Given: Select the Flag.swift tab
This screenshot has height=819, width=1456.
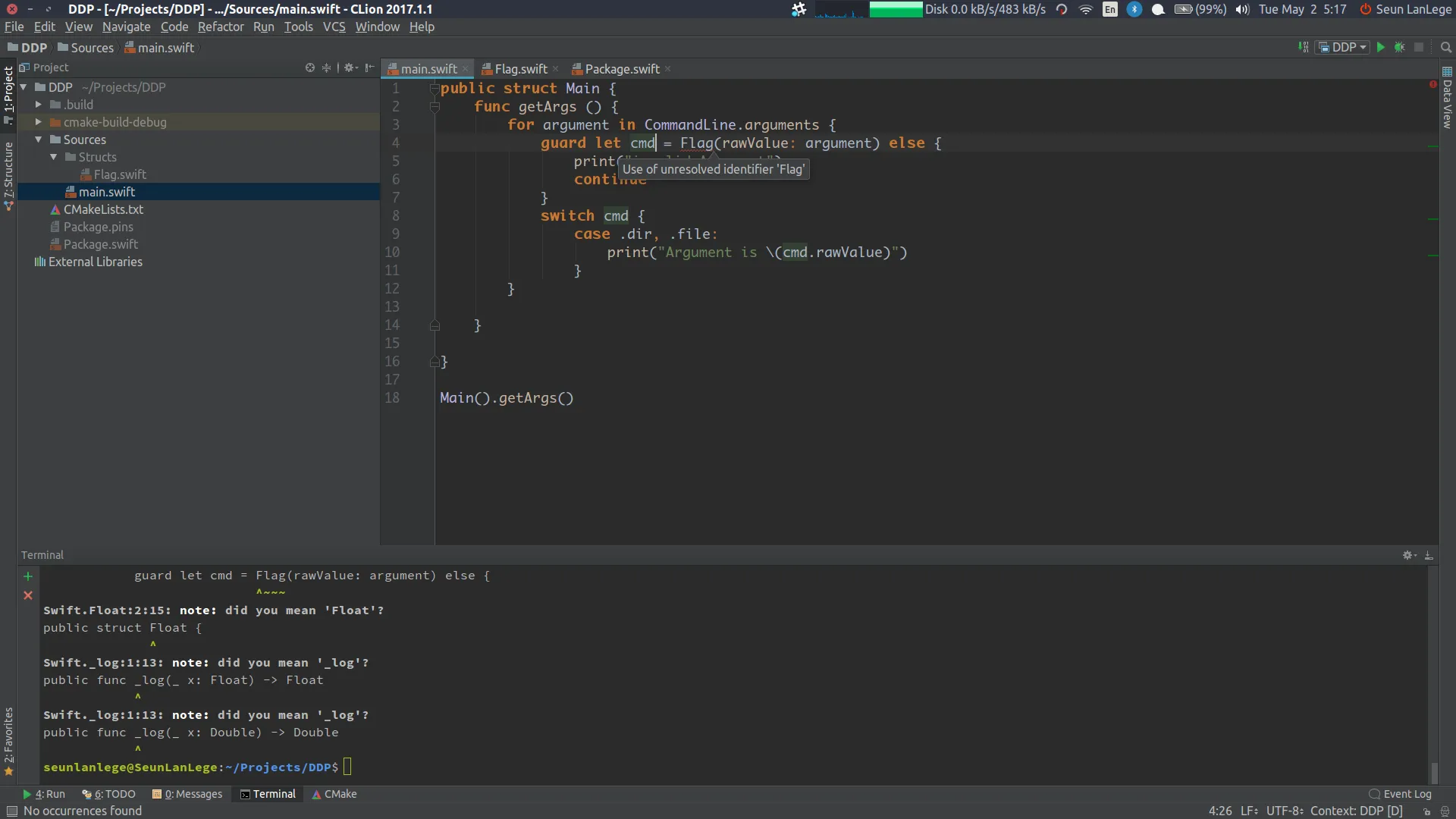Looking at the screenshot, I should pos(519,68).
